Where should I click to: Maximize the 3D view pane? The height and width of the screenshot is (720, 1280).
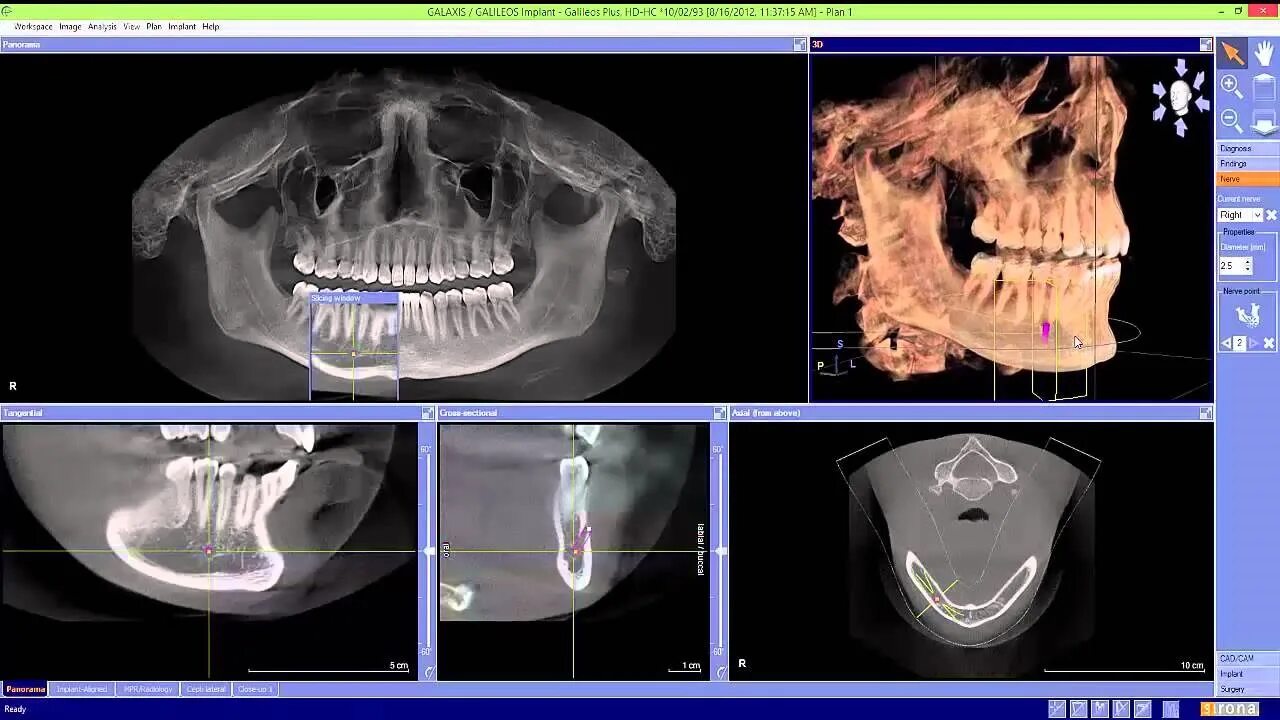click(x=1205, y=45)
